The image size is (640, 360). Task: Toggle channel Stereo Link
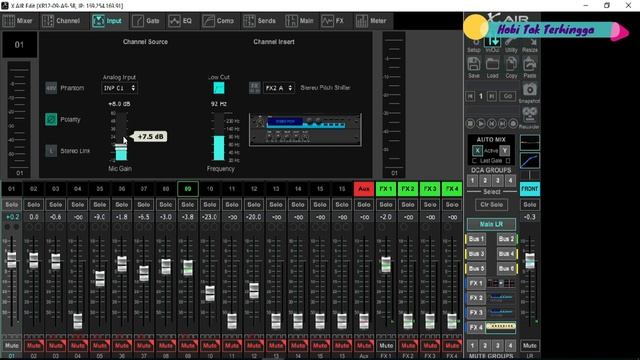click(x=51, y=151)
